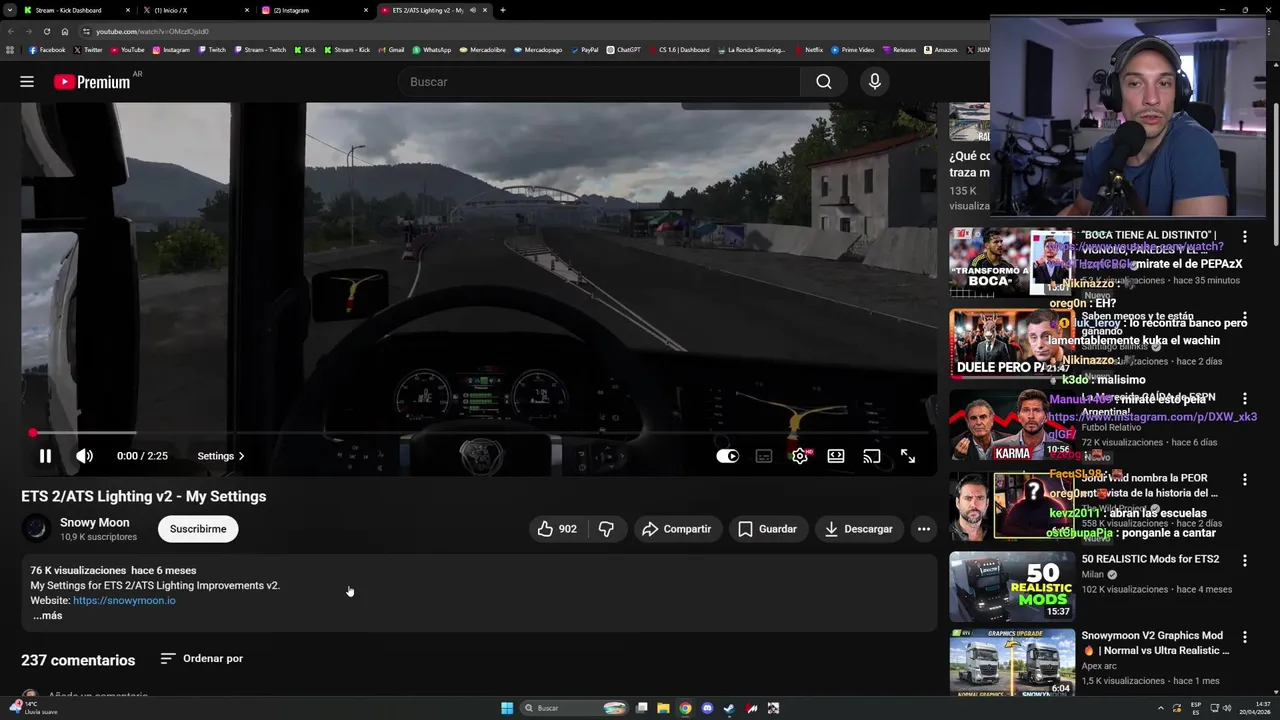
Task: Toggle the autoplay switch in the player
Action: [x=728, y=456]
